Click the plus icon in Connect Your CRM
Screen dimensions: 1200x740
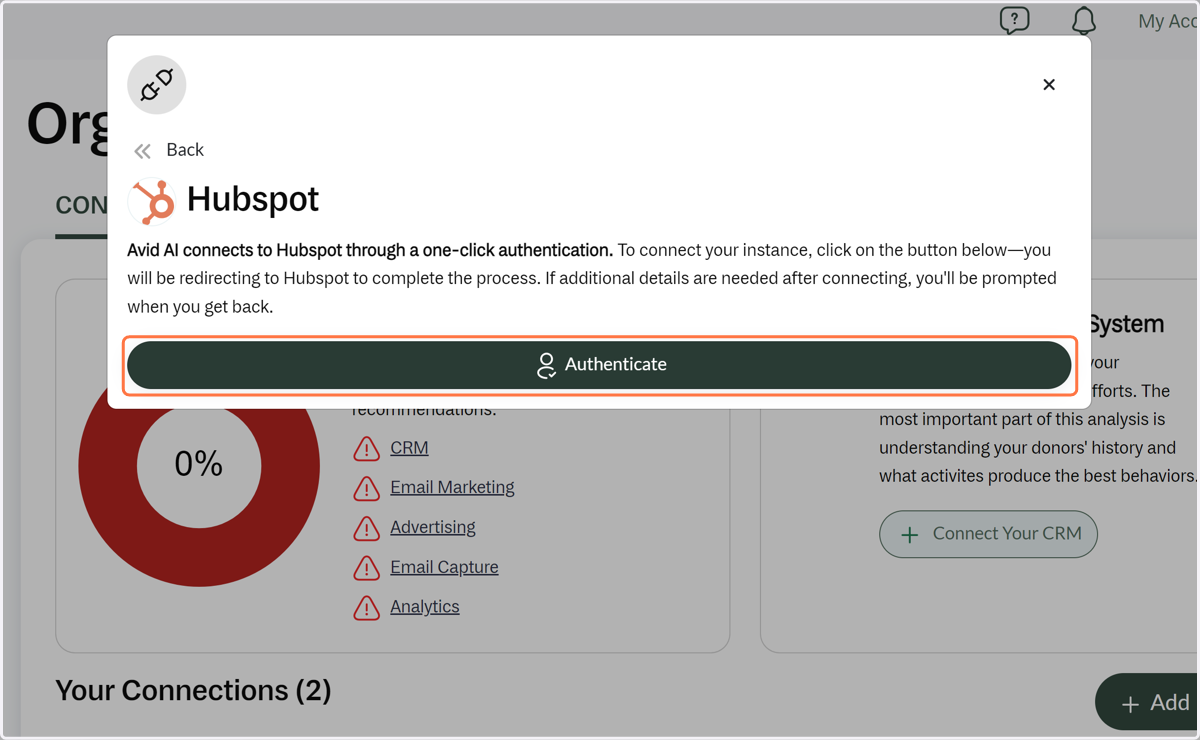[910, 535]
